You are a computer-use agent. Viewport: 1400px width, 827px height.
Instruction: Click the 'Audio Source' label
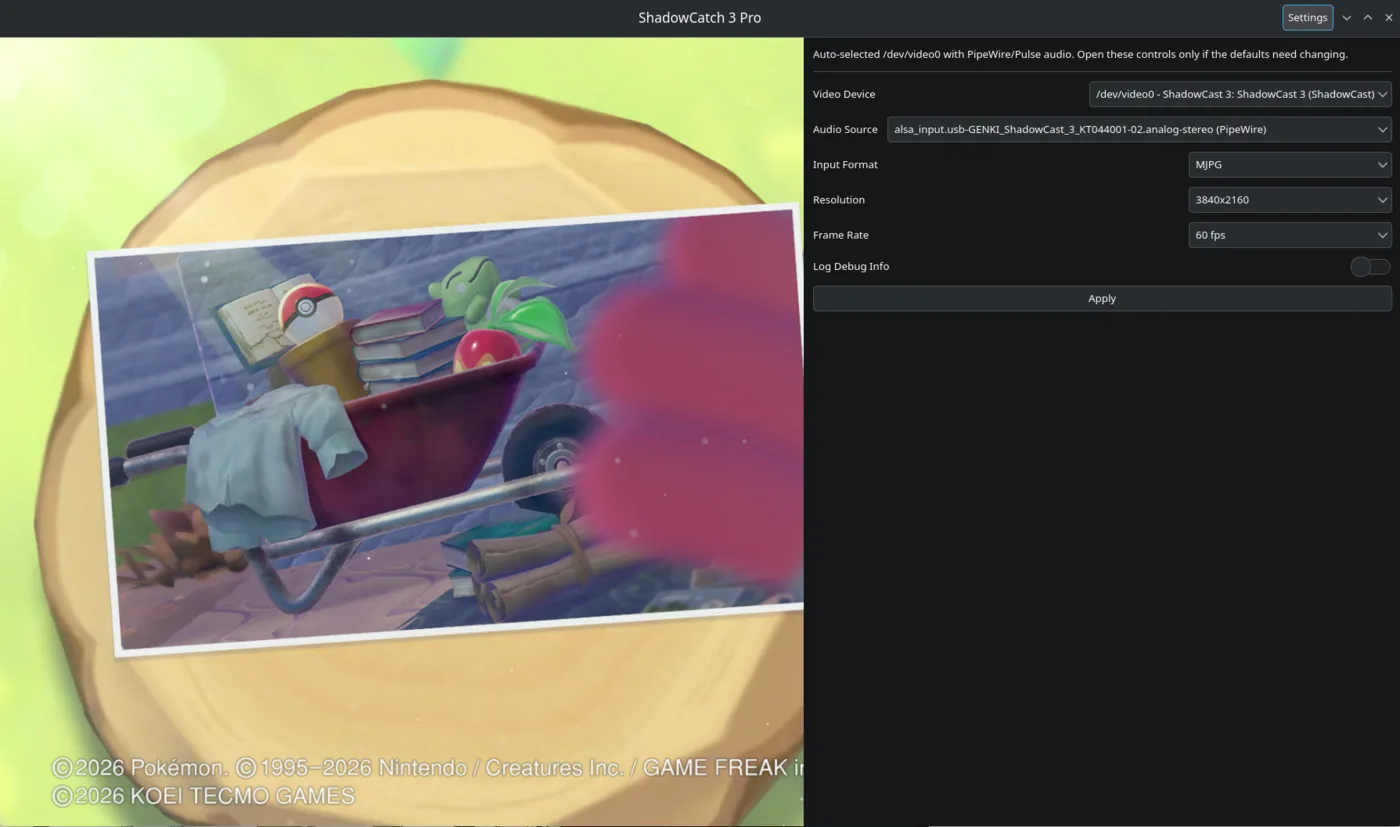(845, 129)
